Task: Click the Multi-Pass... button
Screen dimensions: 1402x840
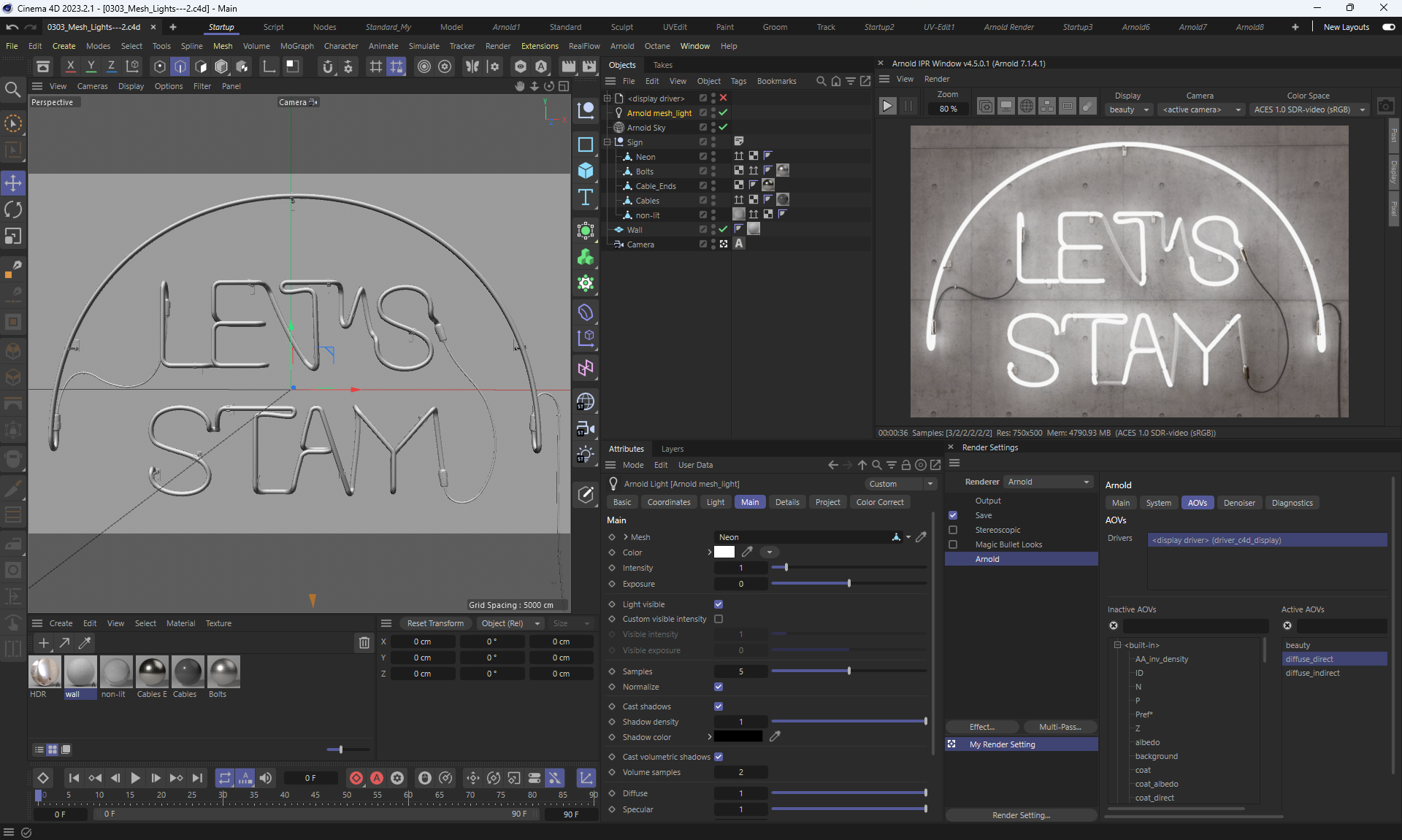Action: [x=1060, y=727]
